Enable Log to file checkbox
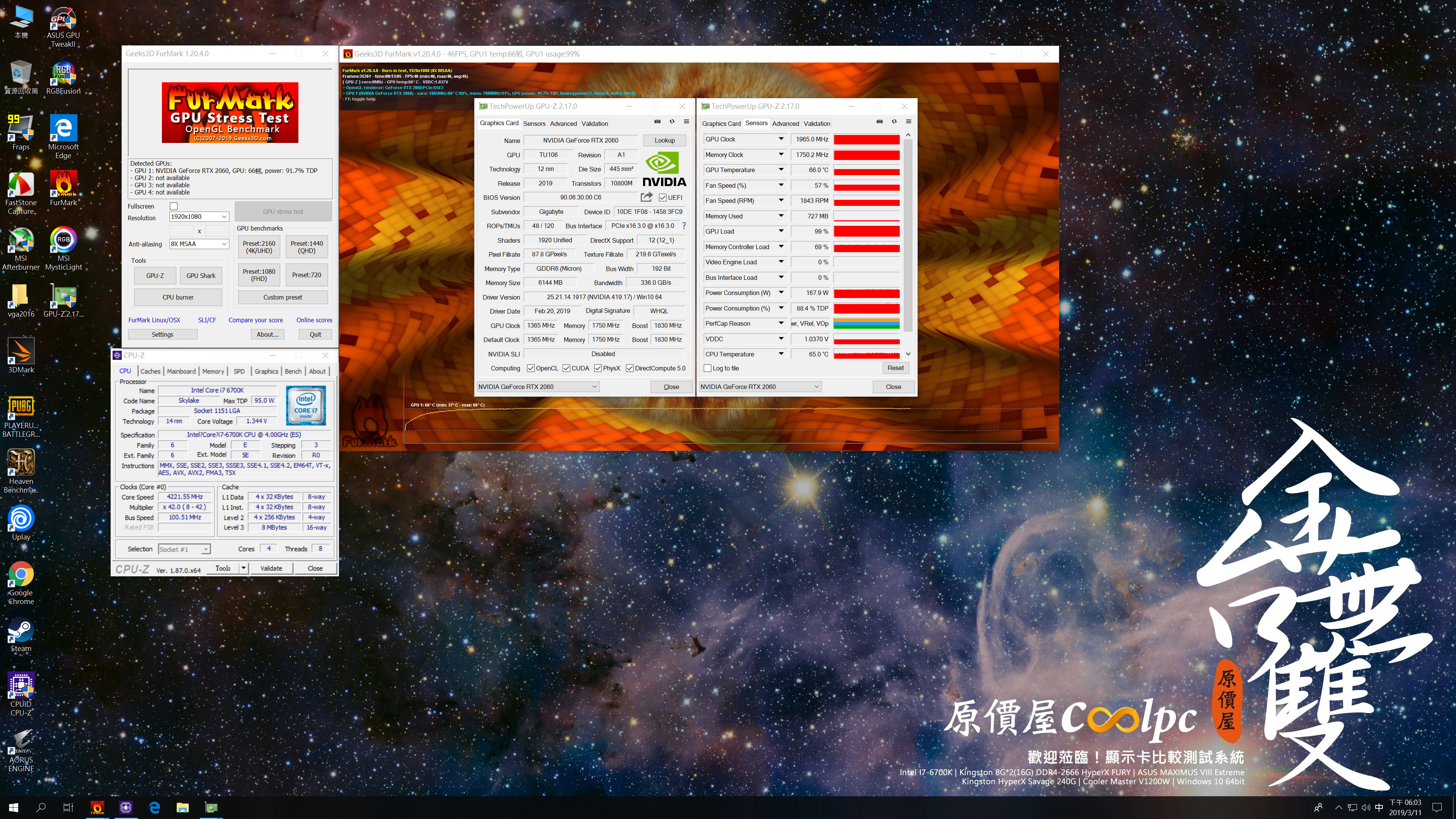Viewport: 1456px width, 819px height. (x=707, y=368)
